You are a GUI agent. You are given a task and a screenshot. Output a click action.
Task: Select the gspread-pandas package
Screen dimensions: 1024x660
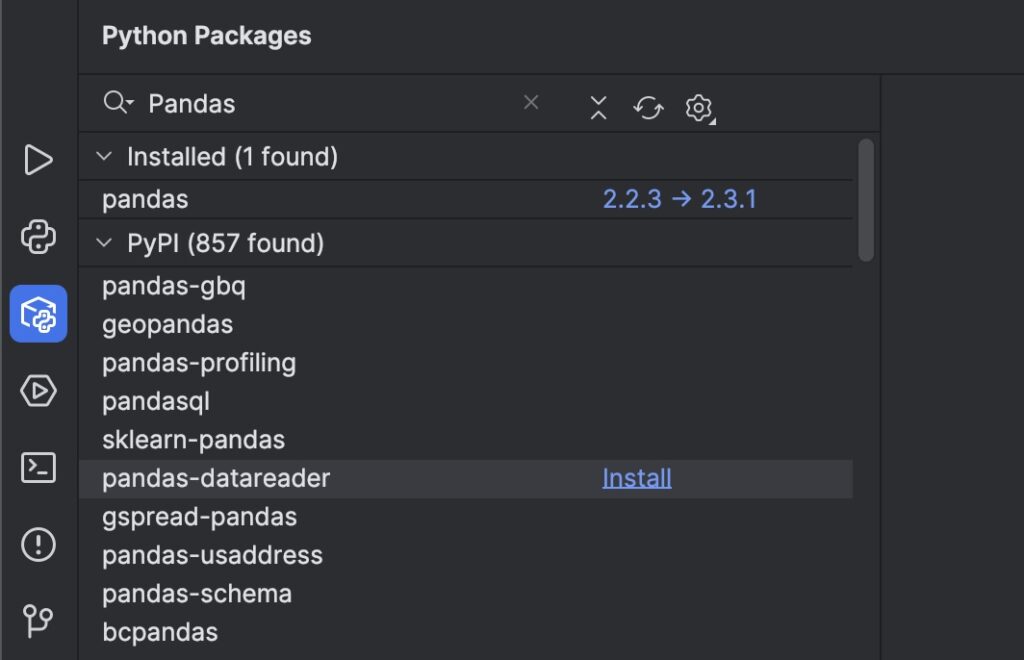pyautogui.click(x=466, y=517)
